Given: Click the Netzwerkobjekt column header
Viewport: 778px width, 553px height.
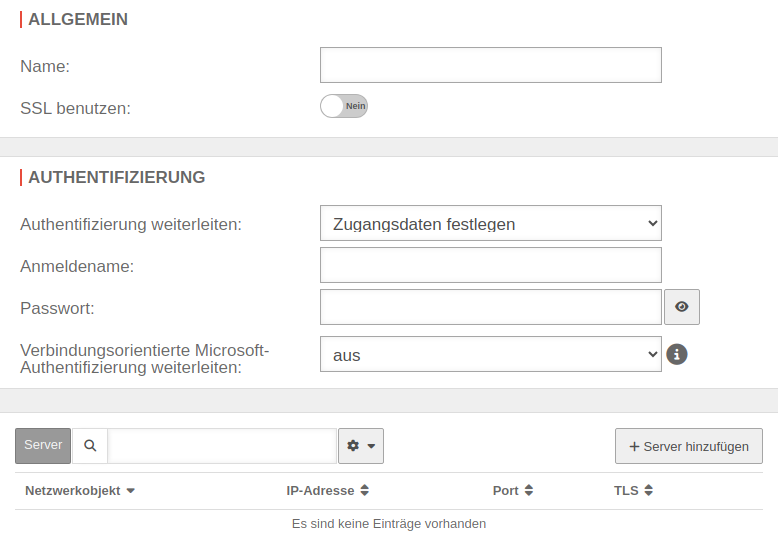Looking at the screenshot, I should pos(72,491).
